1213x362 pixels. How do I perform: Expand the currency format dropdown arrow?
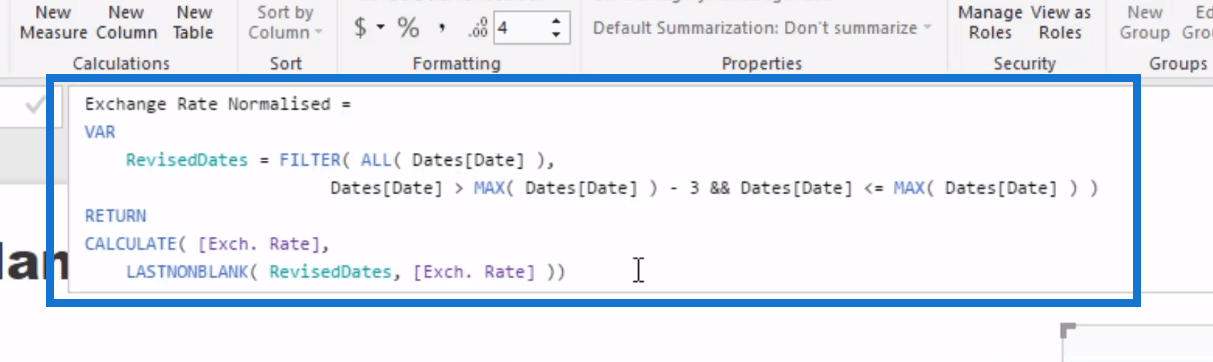381,28
